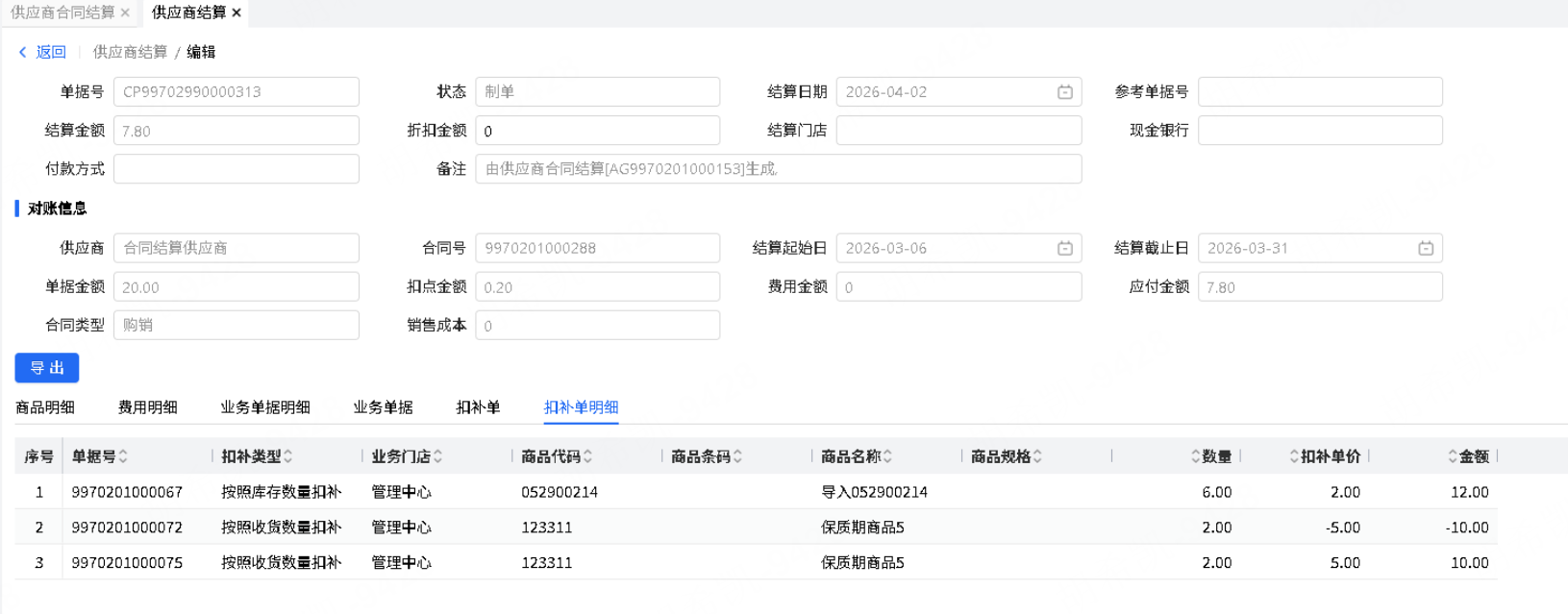Click the 应付金额 field
This screenshot has width=1568, height=614.
(1320, 286)
